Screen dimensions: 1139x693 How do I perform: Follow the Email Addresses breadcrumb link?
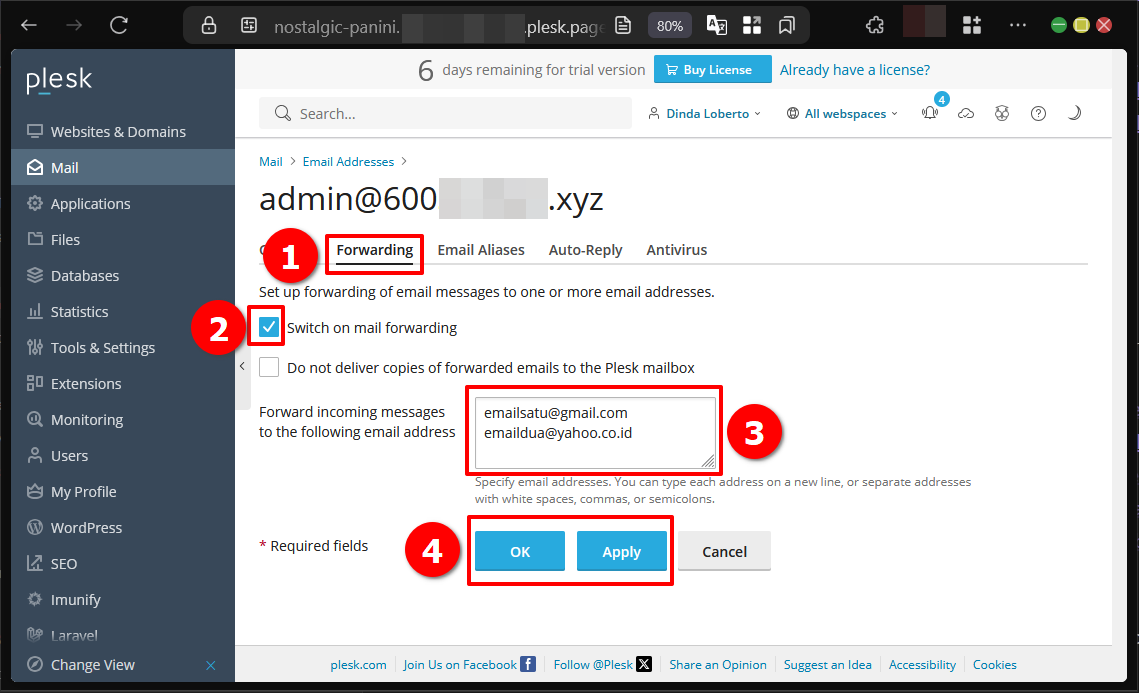[x=348, y=161]
